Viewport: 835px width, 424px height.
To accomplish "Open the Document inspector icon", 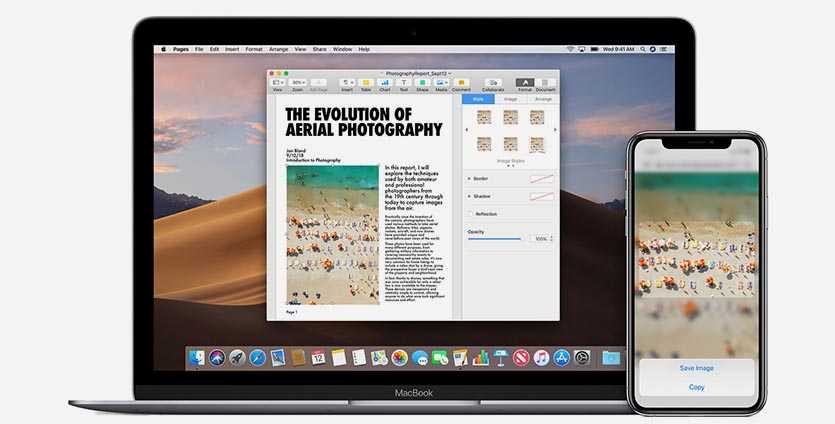I will pos(545,83).
